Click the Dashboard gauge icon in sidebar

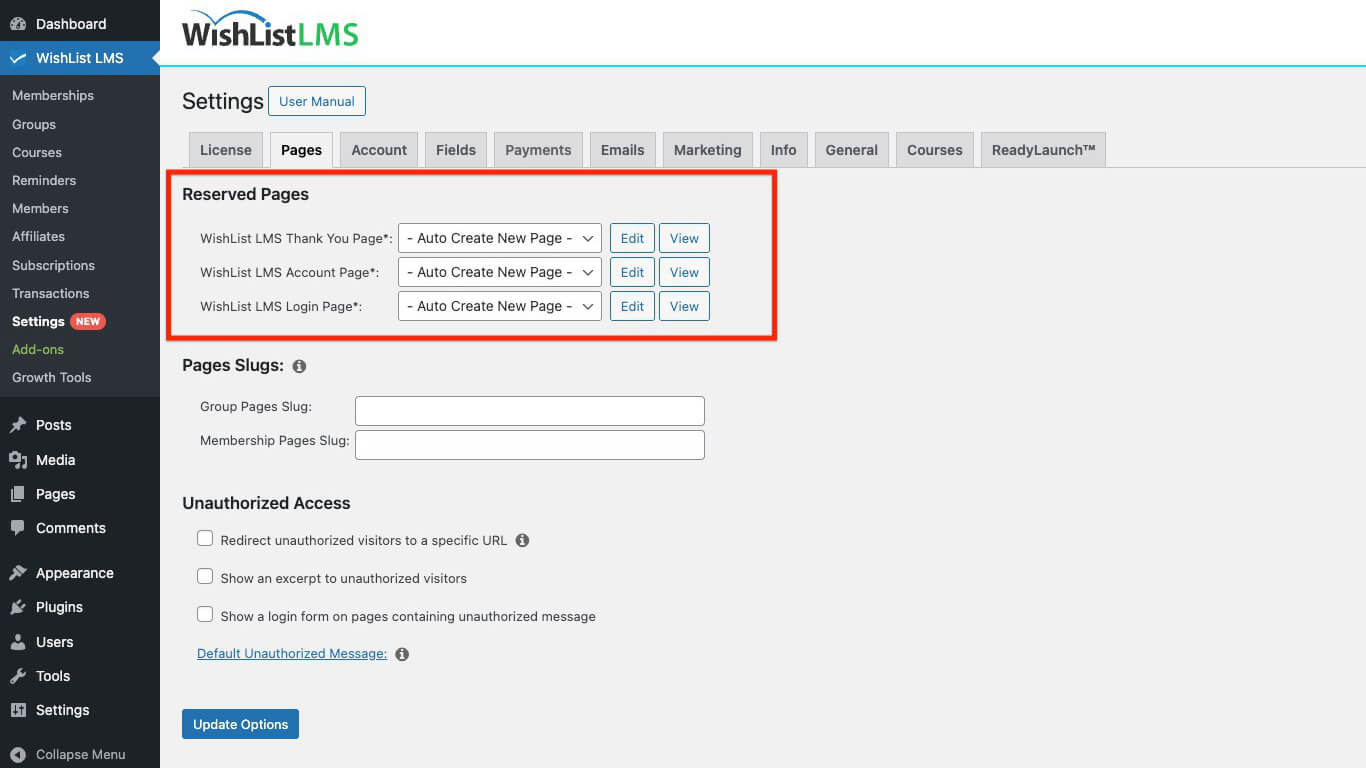coord(18,24)
